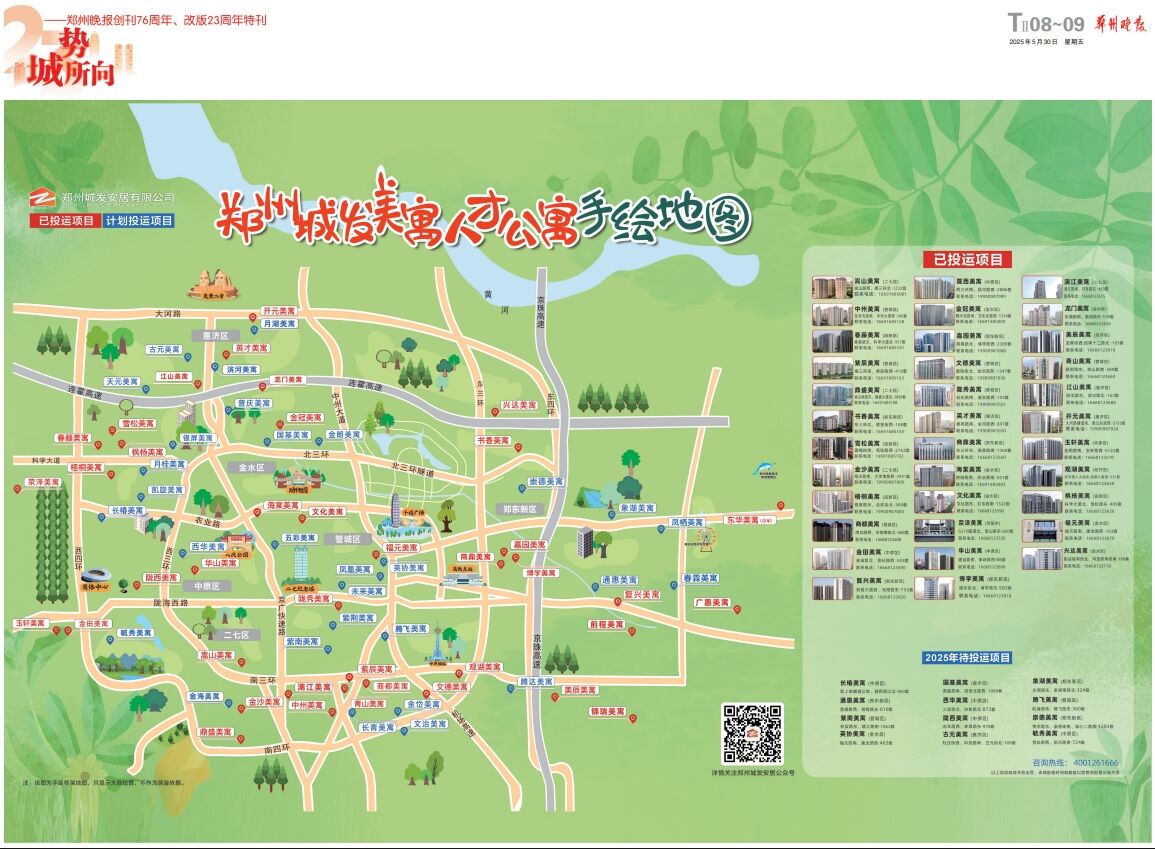Image resolution: width=1155 pixels, height=849 pixels.
Task: Open the 陇西美寓 photo thumbnail in the list
Action: (934, 287)
